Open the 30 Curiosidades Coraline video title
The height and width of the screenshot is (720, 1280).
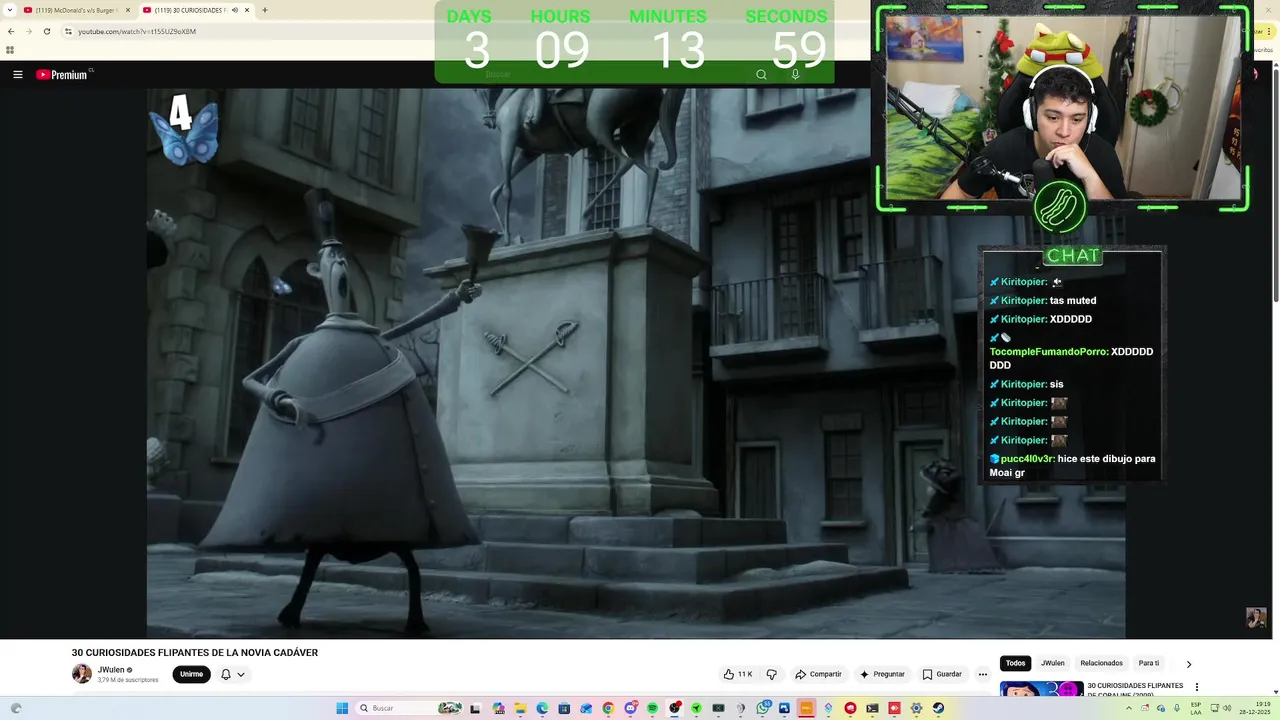coord(1135,690)
